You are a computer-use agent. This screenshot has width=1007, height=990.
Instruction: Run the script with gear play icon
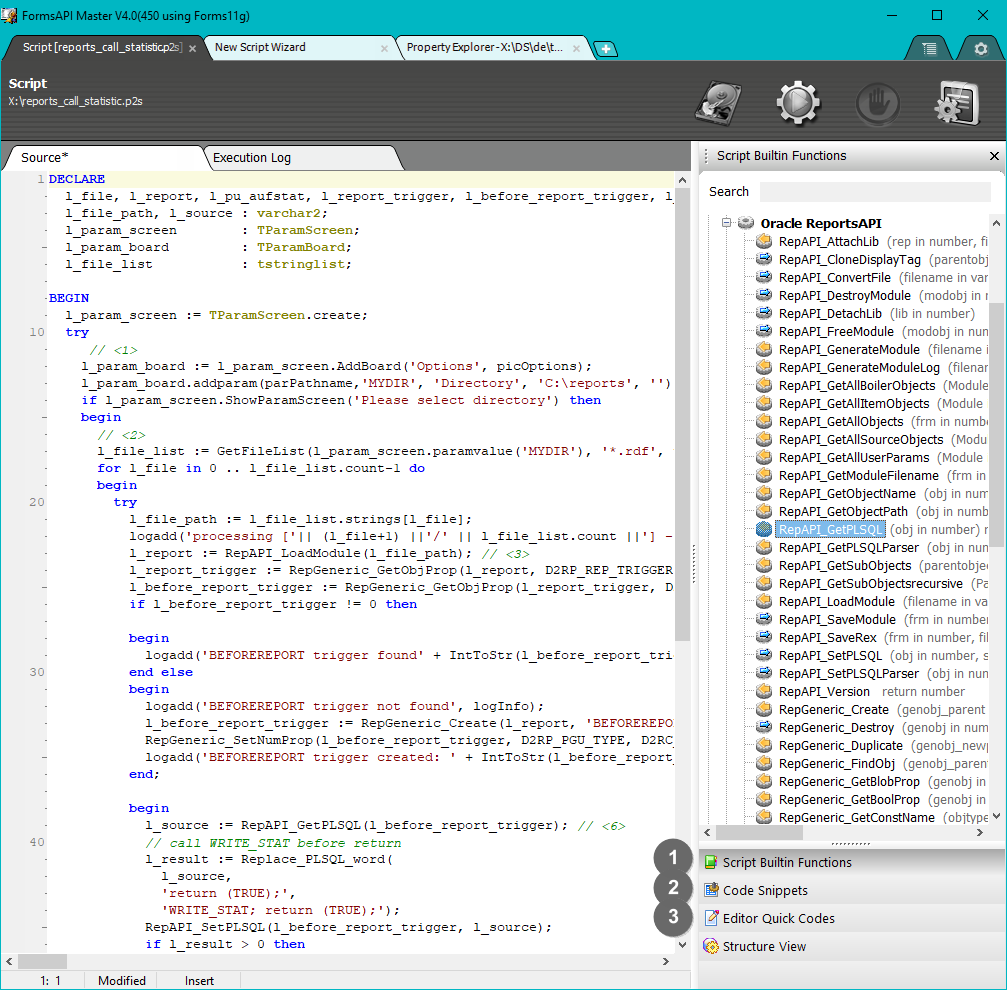coord(798,102)
